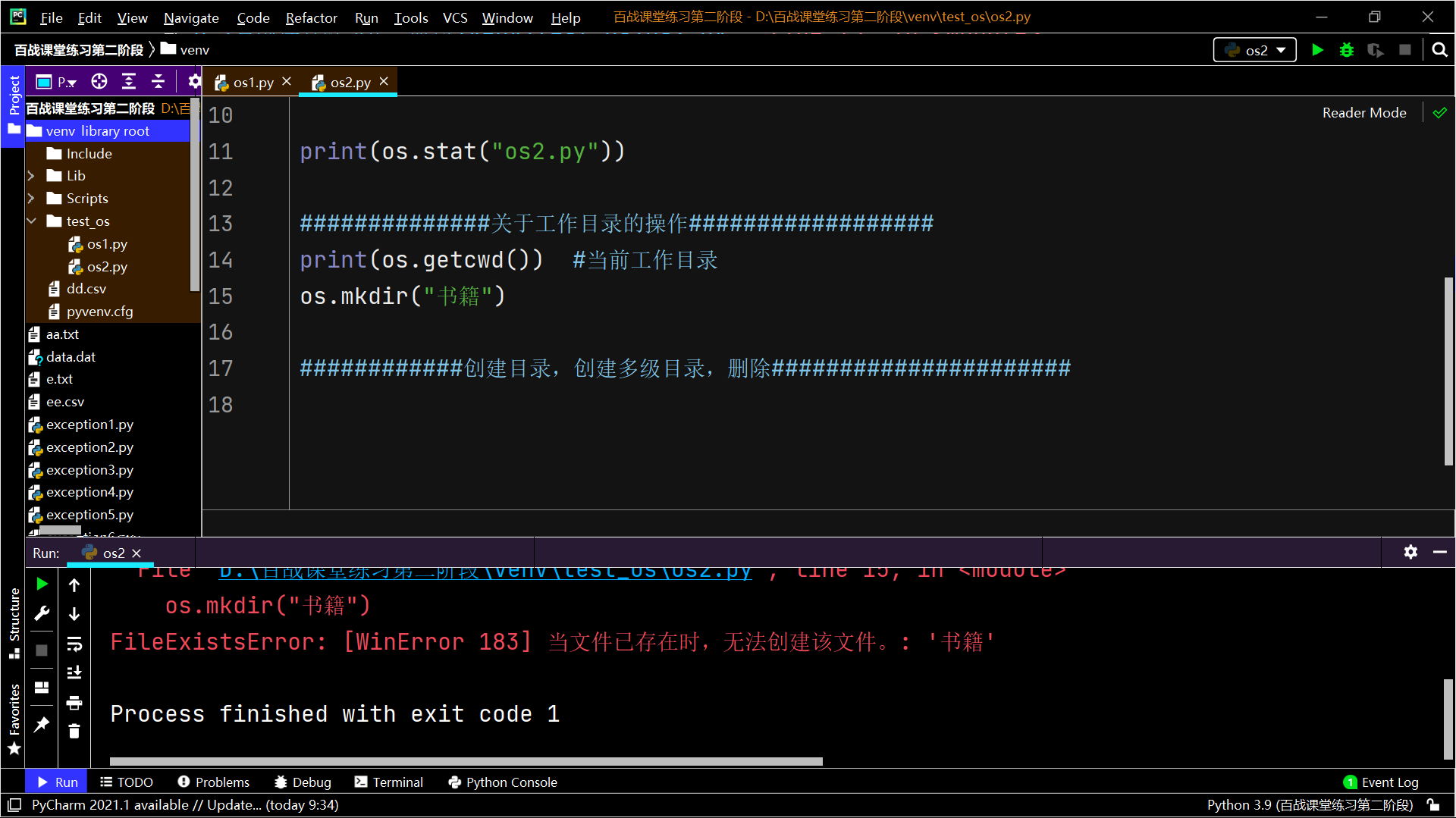Viewport: 1456px width, 818px height.
Task: Toggle the Favorites side tool window
Action: point(14,719)
